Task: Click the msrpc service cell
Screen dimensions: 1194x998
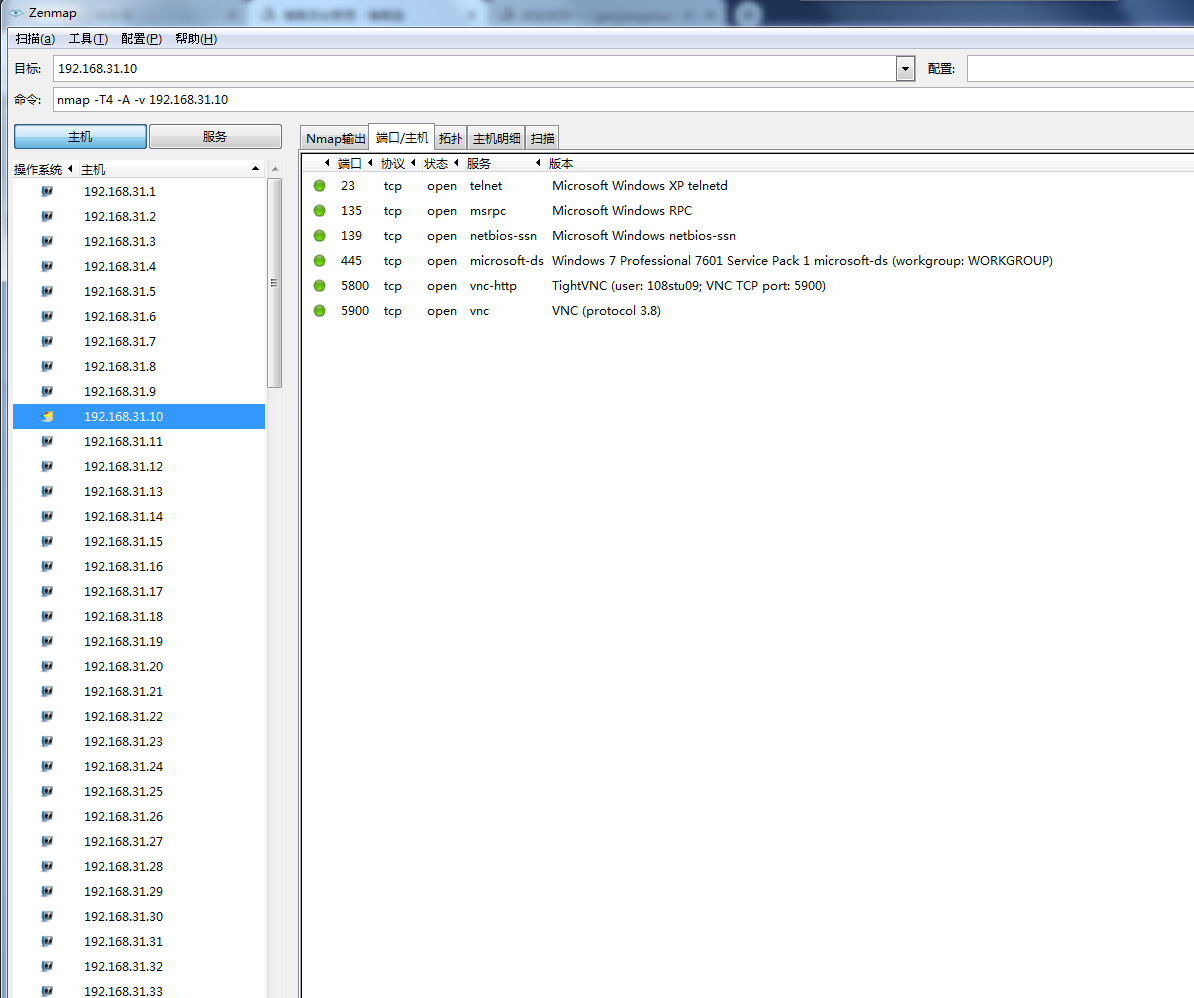Action: pos(487,211)
